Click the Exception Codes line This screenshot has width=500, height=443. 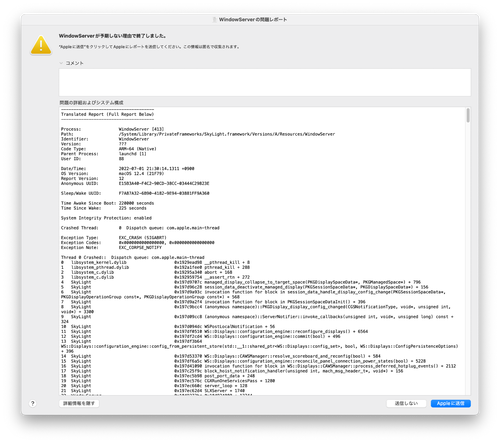click(x=138, y=243)
